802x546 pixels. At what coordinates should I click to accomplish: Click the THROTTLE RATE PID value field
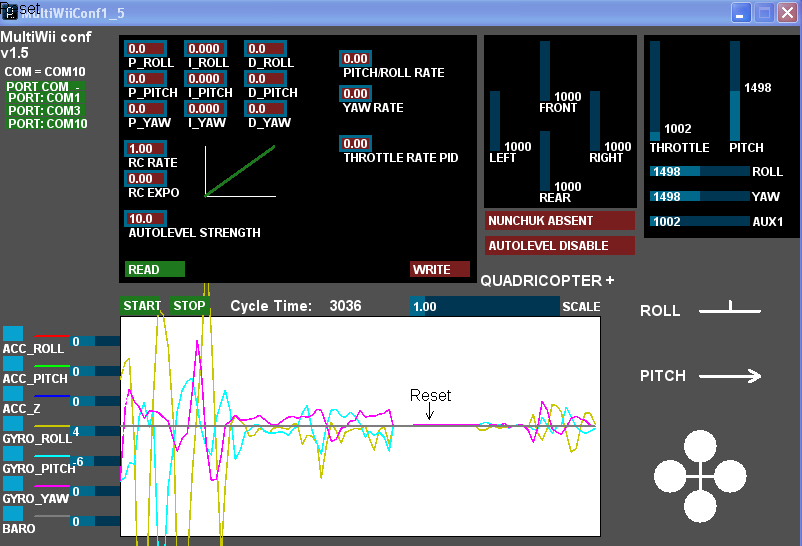(x=355, y=143)
